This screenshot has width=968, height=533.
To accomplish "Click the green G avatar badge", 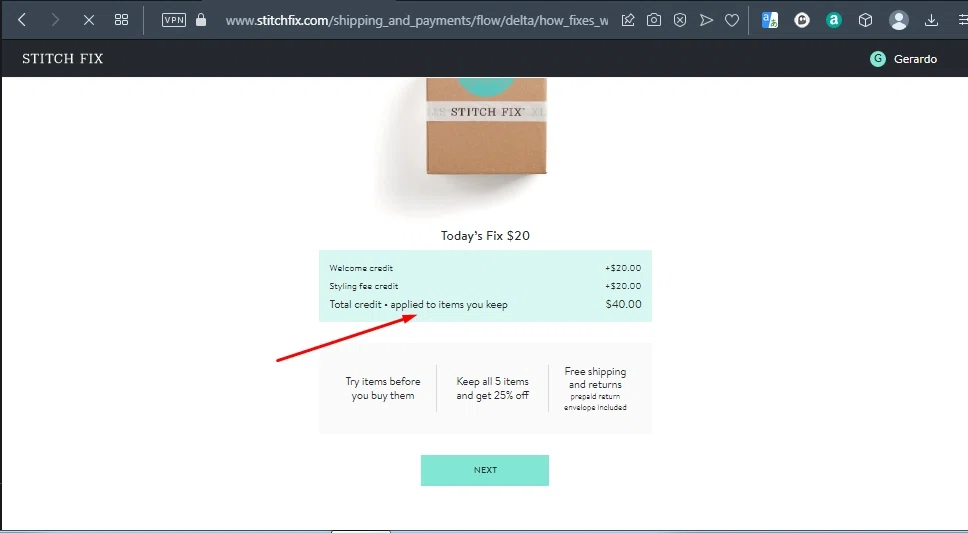I will coord(877,59).
